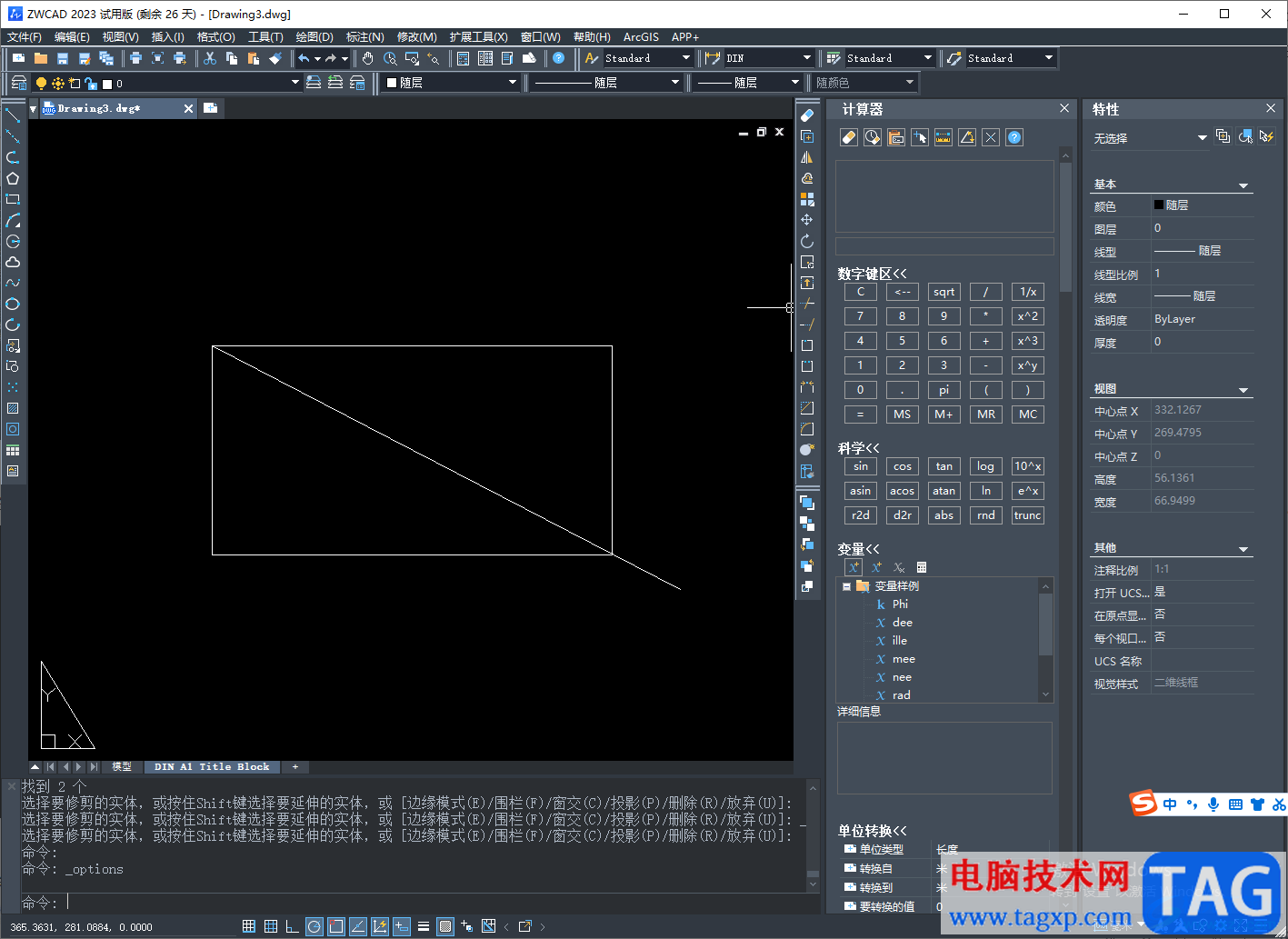The height and width of the screenshot is (939, 1288).
Task: Open the 修改(M) menu
Action: (x=417, y=37)
